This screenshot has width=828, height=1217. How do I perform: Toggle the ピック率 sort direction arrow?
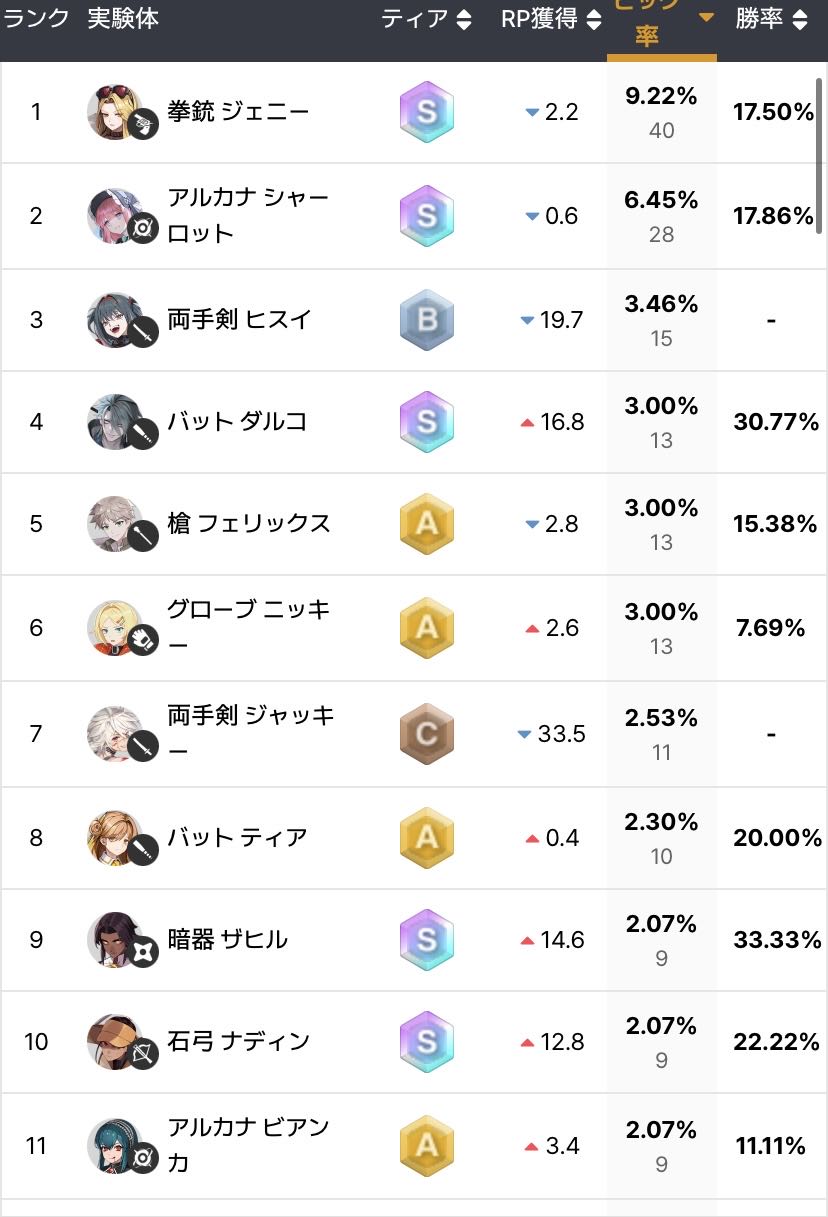707,17
